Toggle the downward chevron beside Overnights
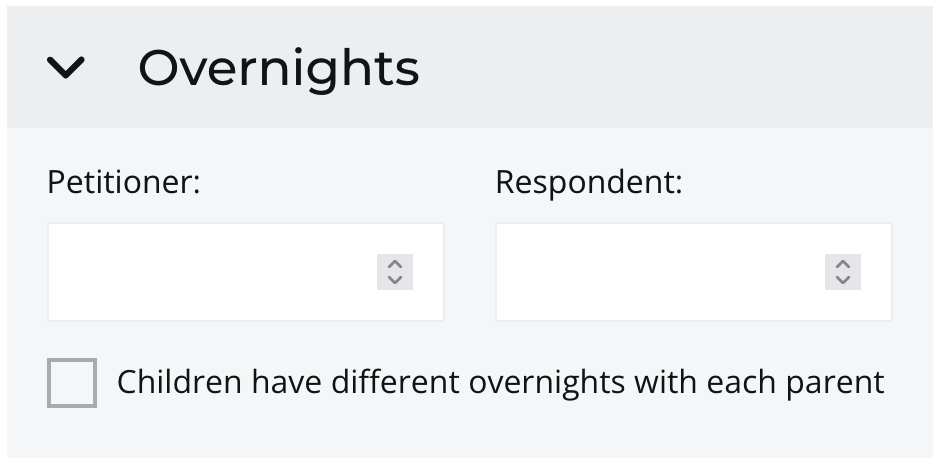Image resolution: width=938 pixels, height=464 pixels. tap(67, 68)
